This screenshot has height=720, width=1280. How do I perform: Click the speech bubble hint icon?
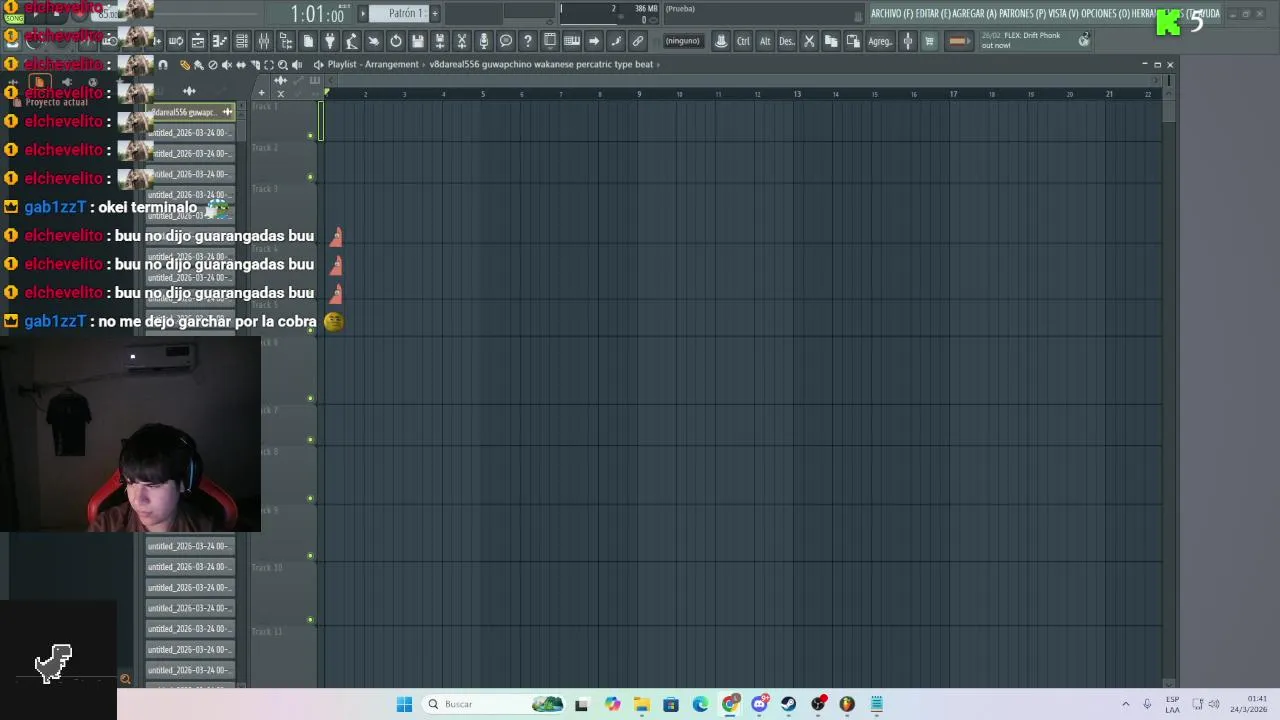point(505,41)
